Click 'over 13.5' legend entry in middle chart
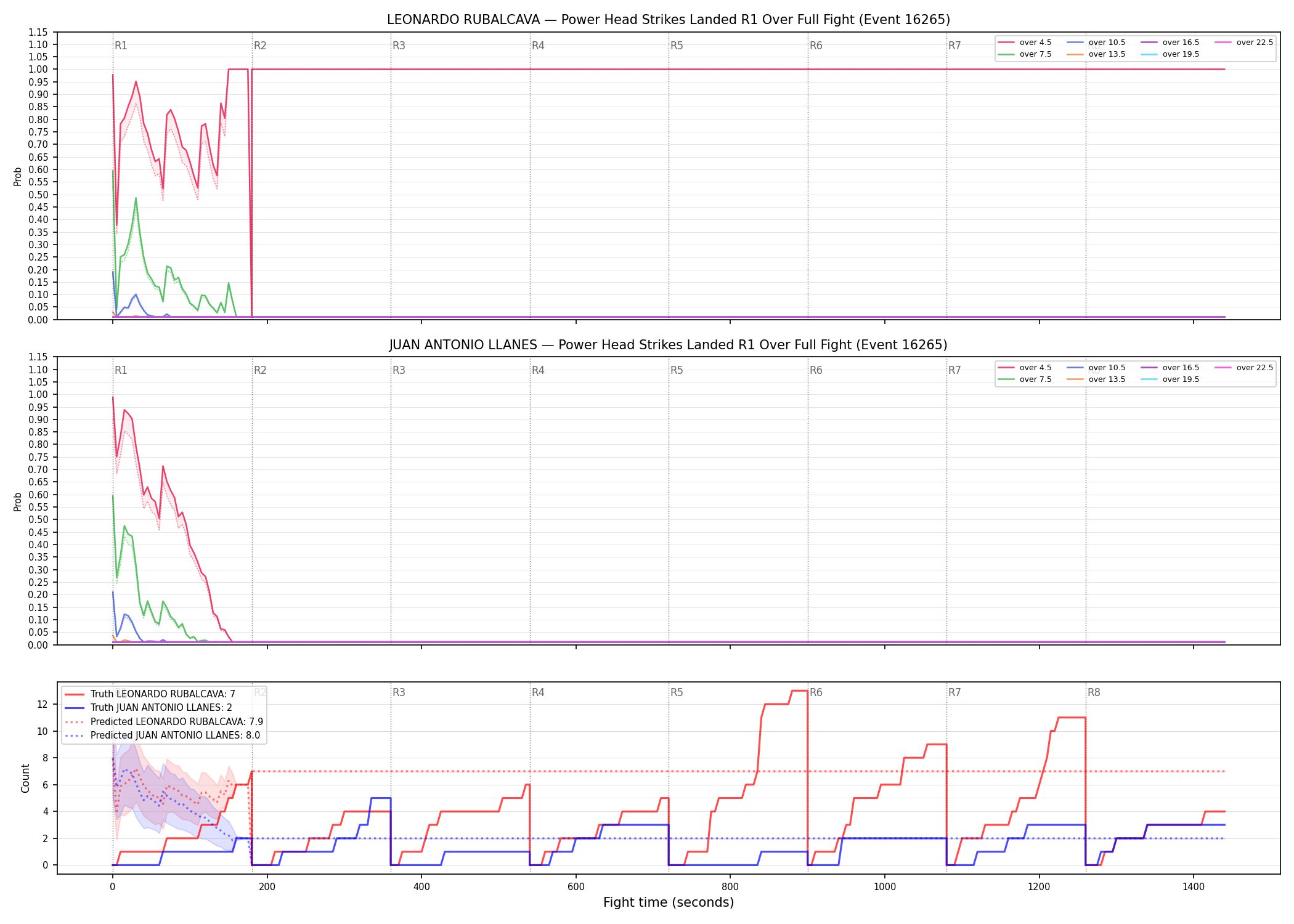Image resolution: width=1294 pixels, height=924 pixels. pos(1096,379)
